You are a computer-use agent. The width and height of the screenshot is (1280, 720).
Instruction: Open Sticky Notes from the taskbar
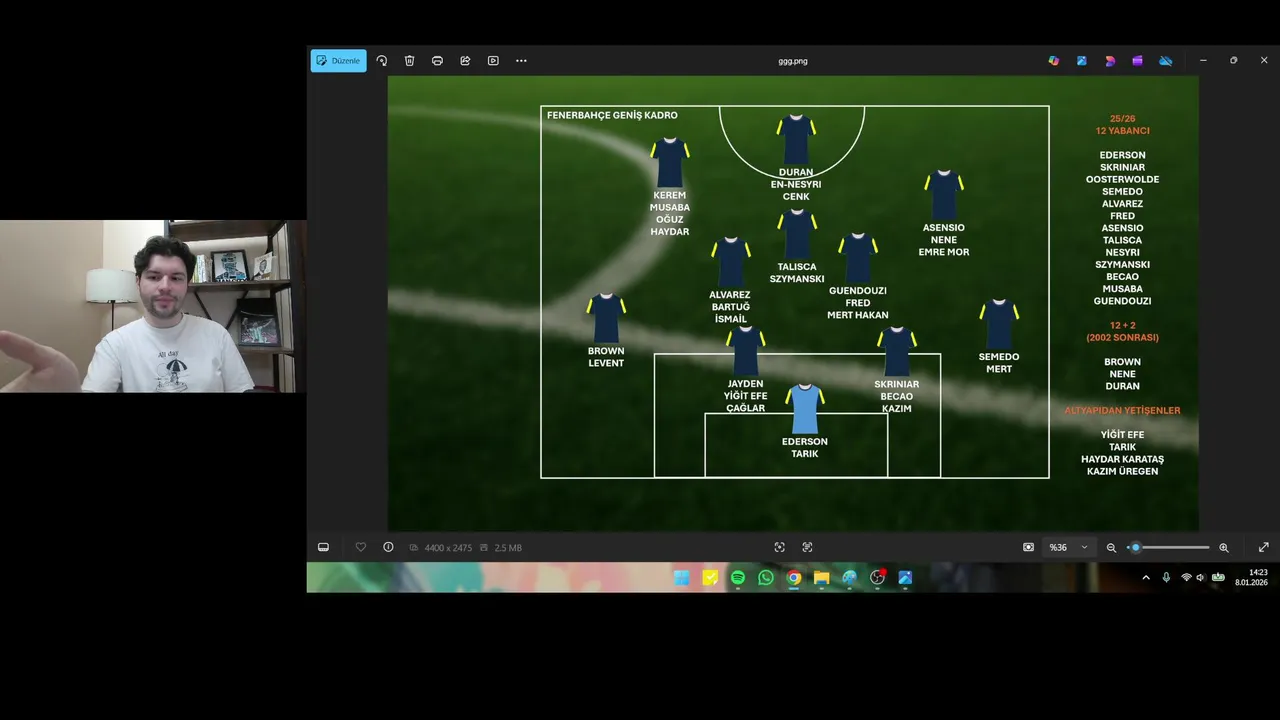pos(710,577)
